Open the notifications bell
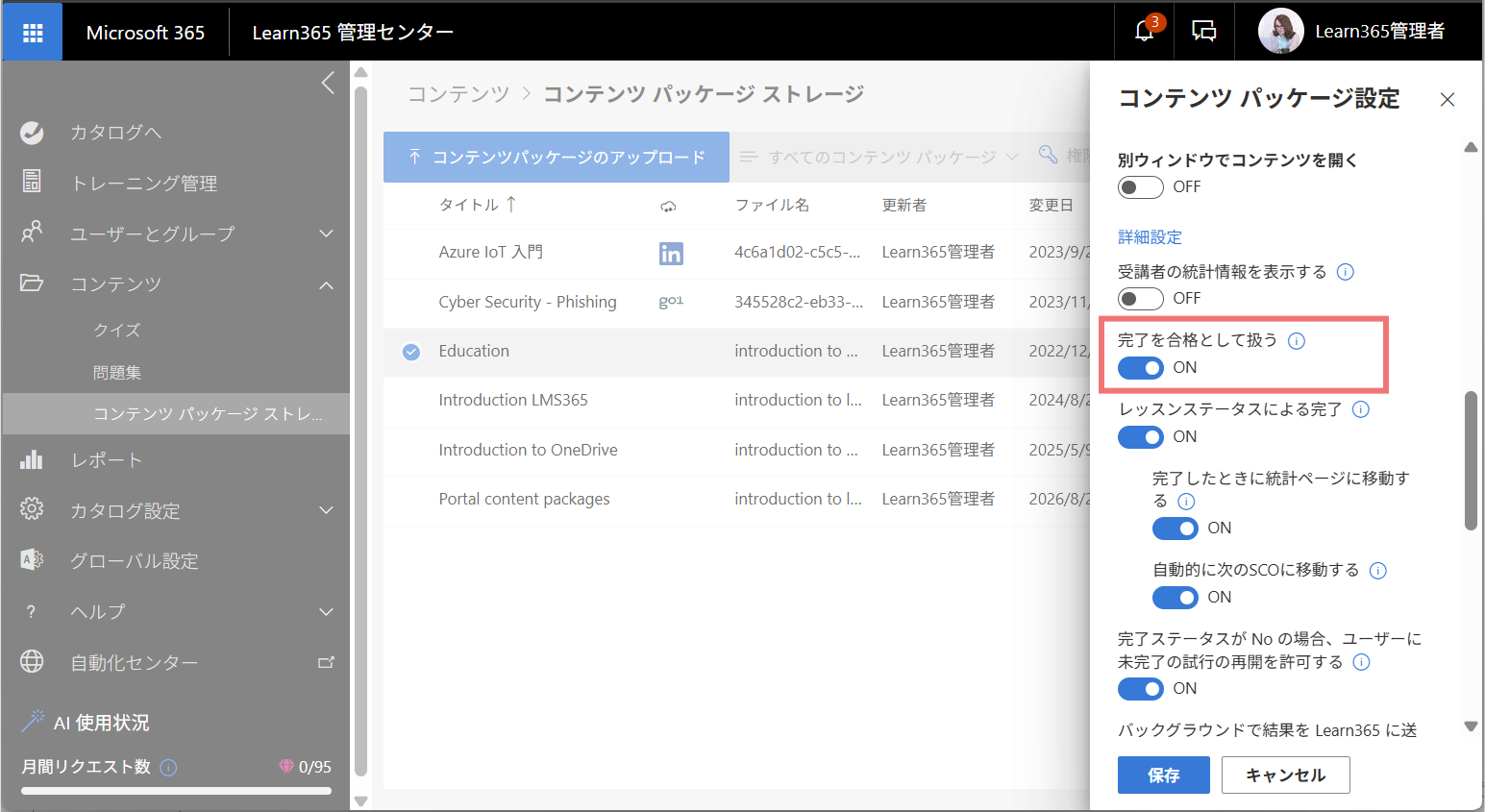Image resolution: width=1485 pixels, height=812 pixels. [x=1144, y=32]
